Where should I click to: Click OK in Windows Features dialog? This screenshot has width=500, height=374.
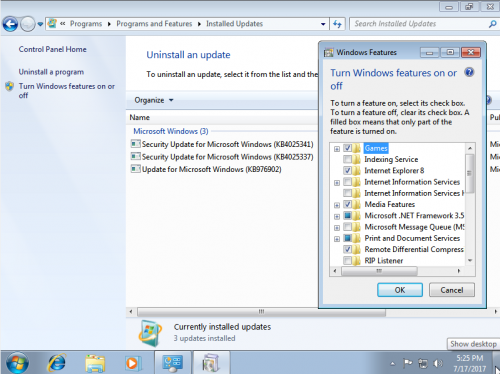coord(400,290)
